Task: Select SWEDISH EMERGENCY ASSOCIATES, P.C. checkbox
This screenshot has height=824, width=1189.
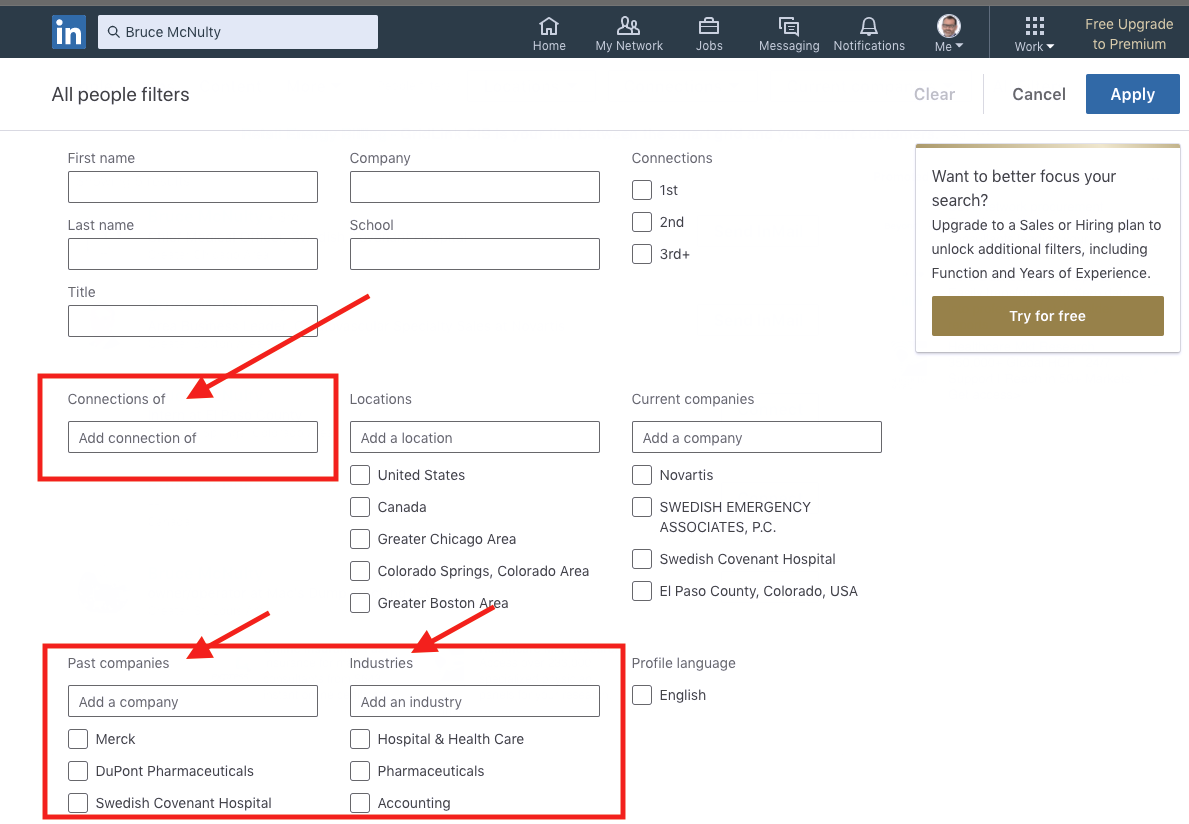Action: 642,506
